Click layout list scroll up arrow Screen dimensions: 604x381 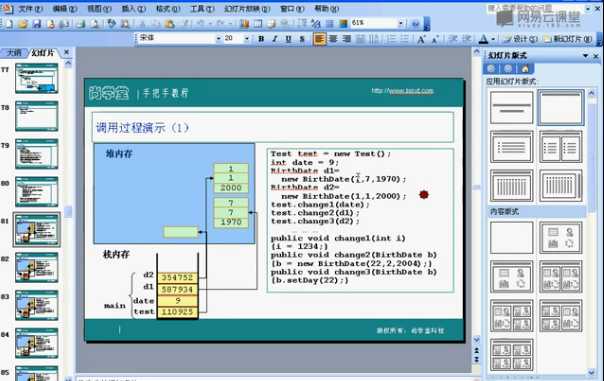click(x=591, y=93)
